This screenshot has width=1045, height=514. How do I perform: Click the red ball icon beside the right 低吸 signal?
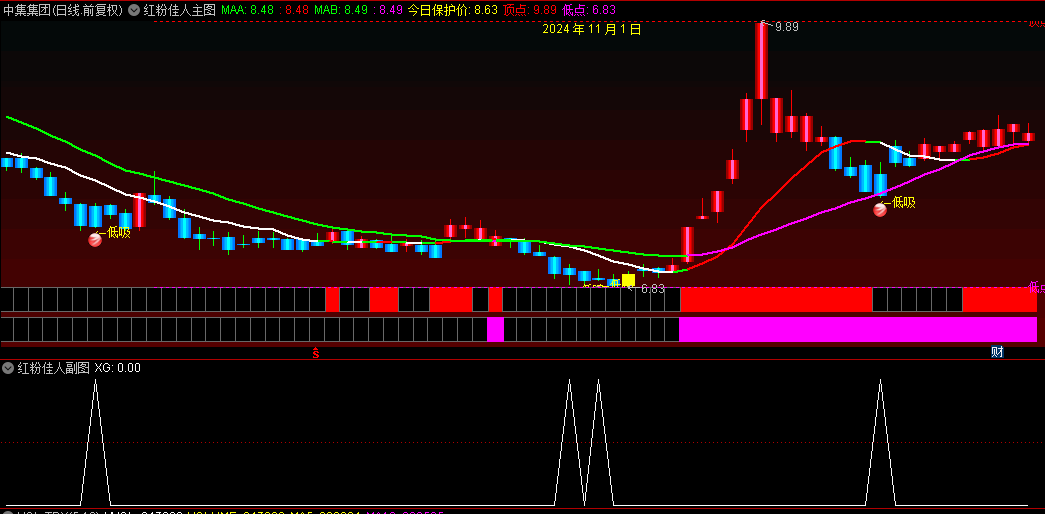(x=880, y=209)
